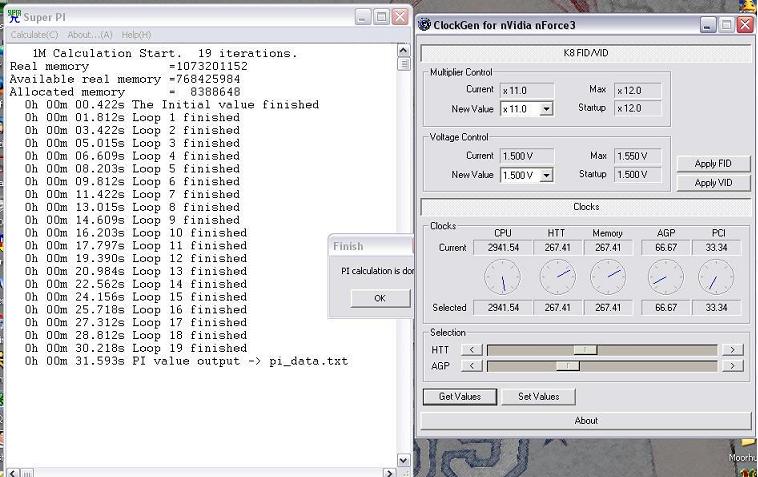This screenshot has height=477, width=758.
Task: Open the multiplier New Value dropdown
Action: click(546, 109)
